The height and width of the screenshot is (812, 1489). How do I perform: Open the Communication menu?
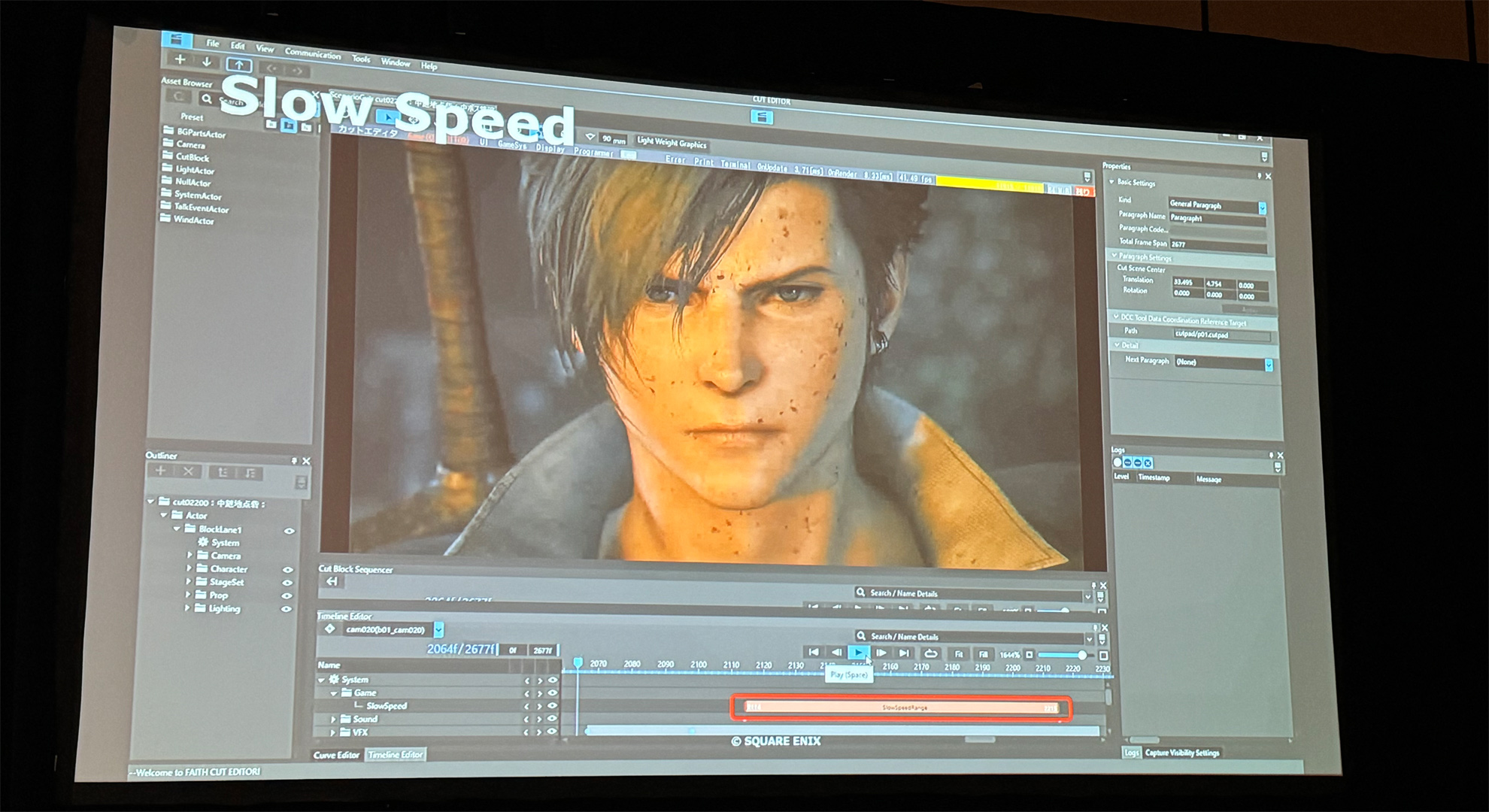312,54
